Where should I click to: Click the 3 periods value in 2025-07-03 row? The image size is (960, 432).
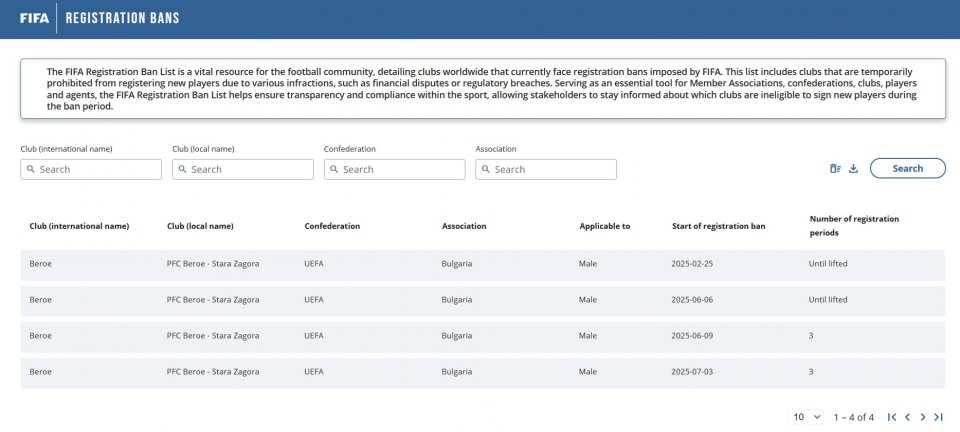(811, 372)
